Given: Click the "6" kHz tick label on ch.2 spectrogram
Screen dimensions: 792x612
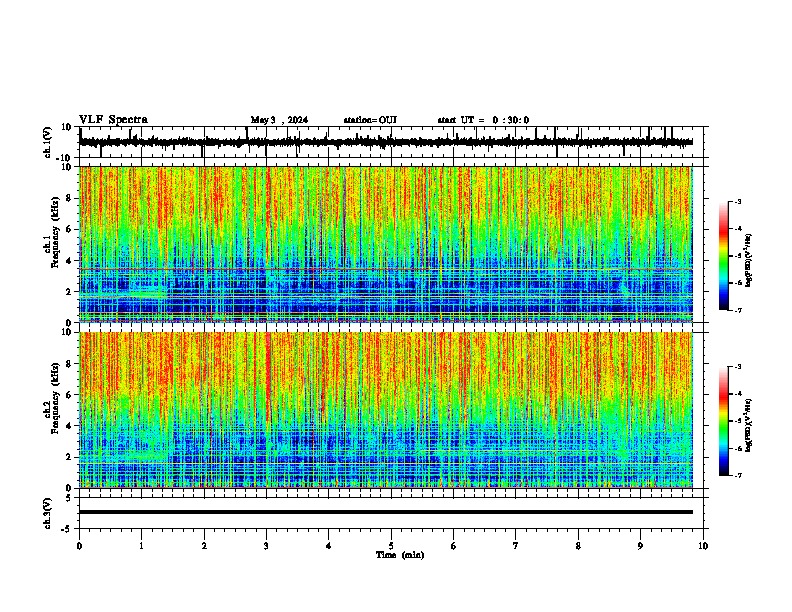Looking at the screenshot, I should (x=69, y=395).
